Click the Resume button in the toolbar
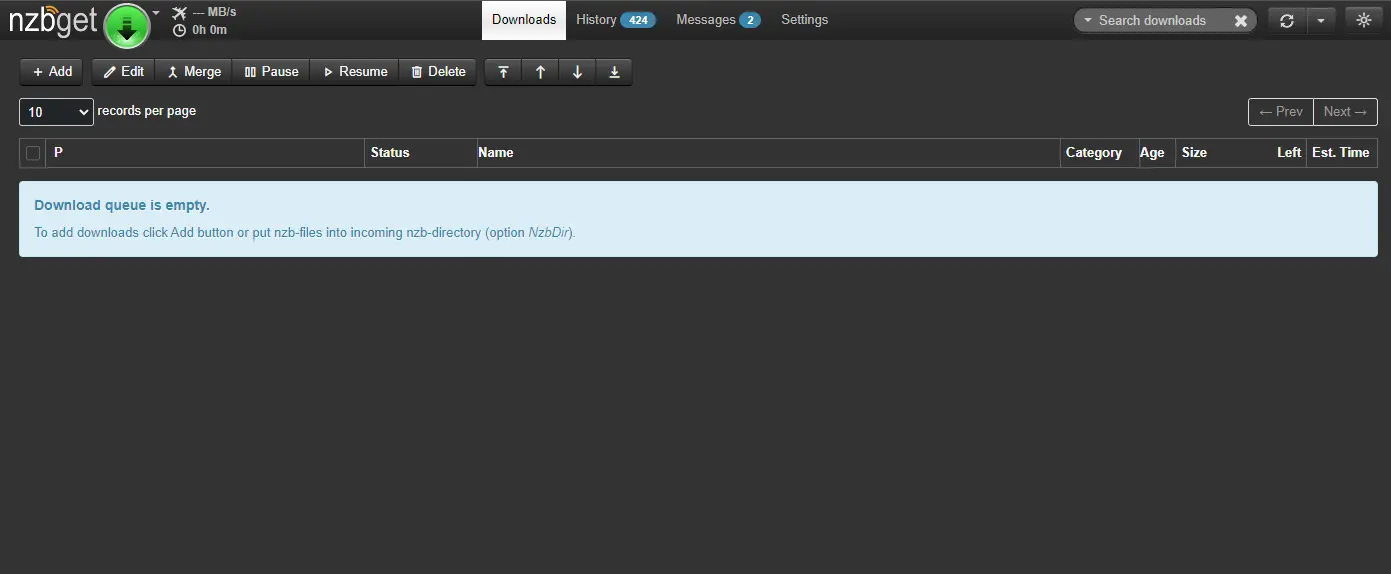1391x574 pixels. [x=355, y=72]
